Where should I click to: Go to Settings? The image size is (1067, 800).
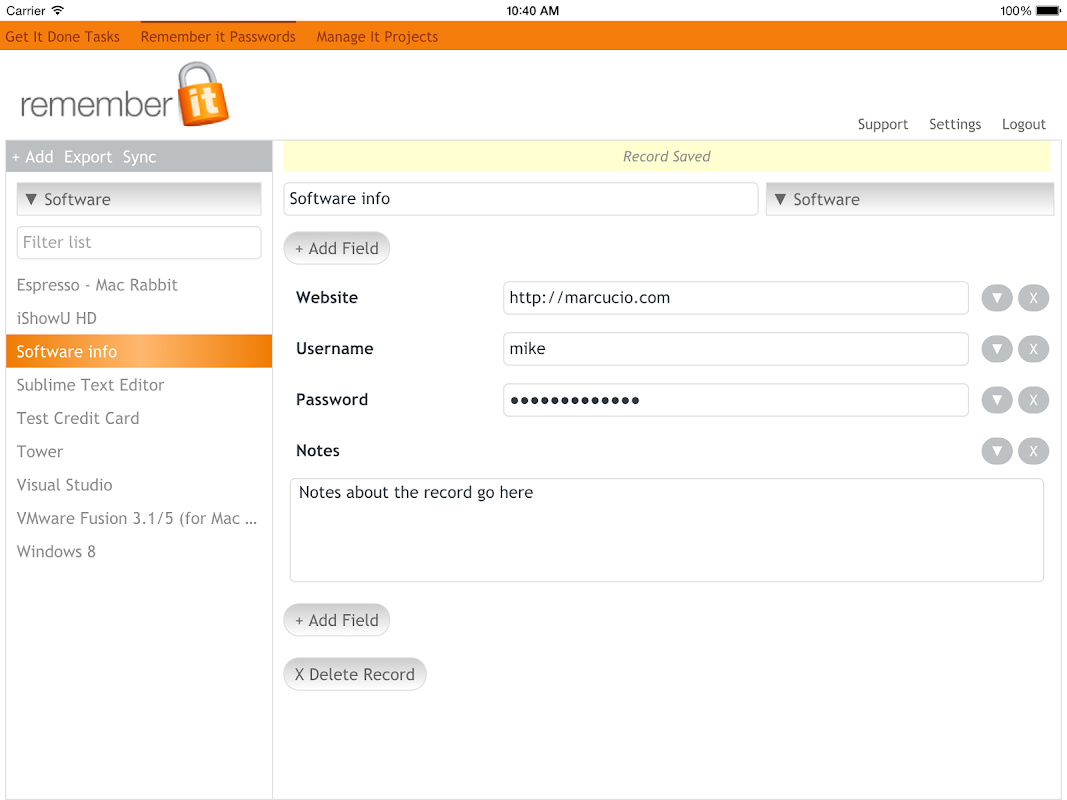coord(955,124)
